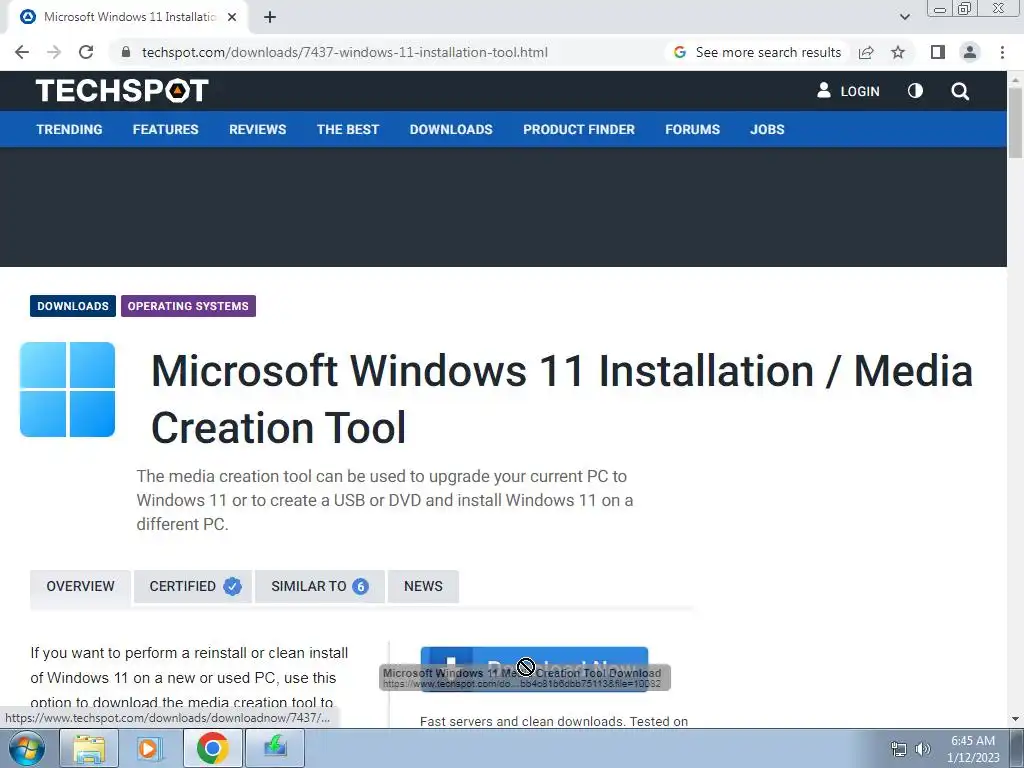Click the Chrome taskbar icon
The width and height of the screenshot is (1024, 768).
(x=212, y=748)
